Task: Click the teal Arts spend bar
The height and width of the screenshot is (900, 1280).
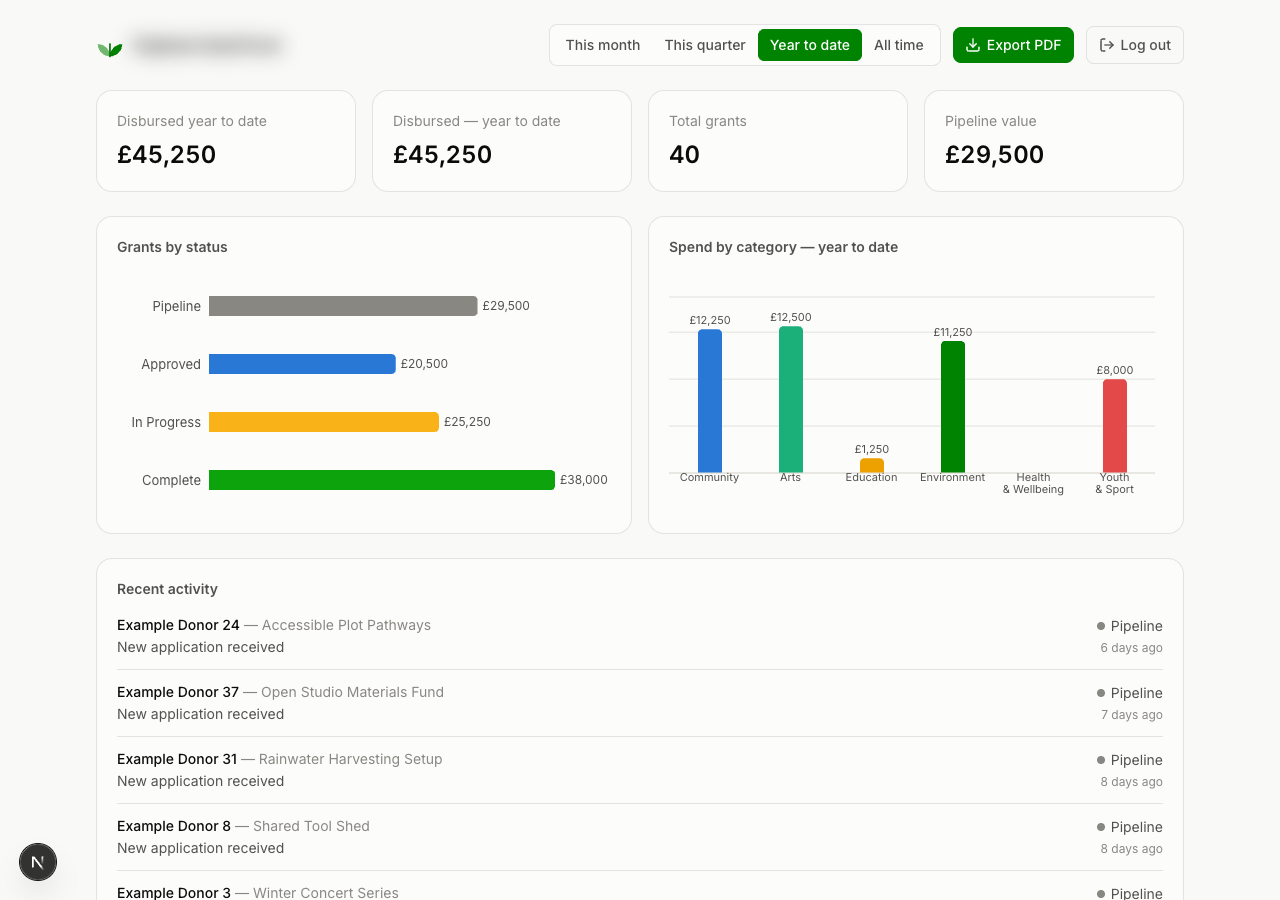Action: (x=791, y=399)
